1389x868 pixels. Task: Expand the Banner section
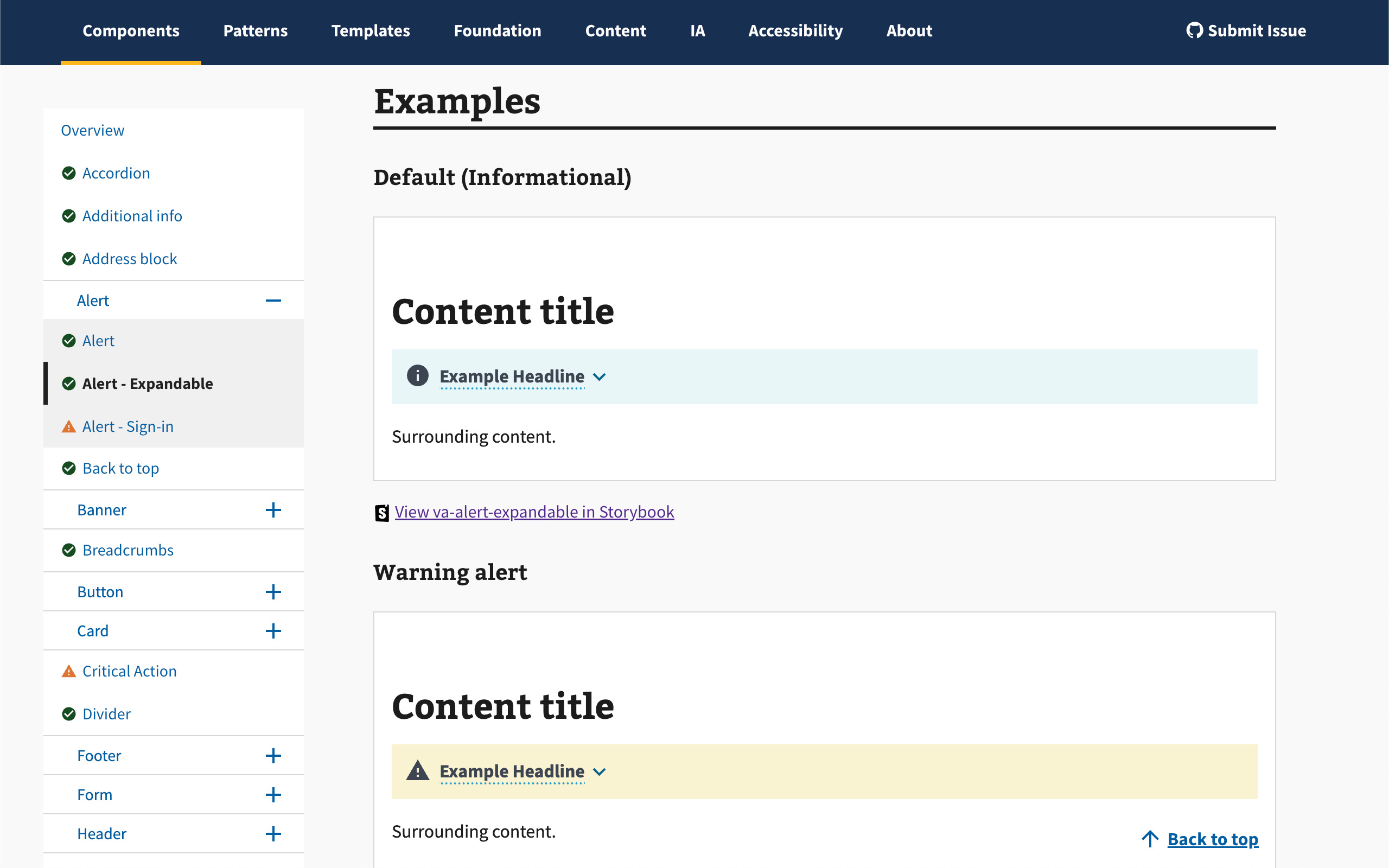tap(274, 509)
